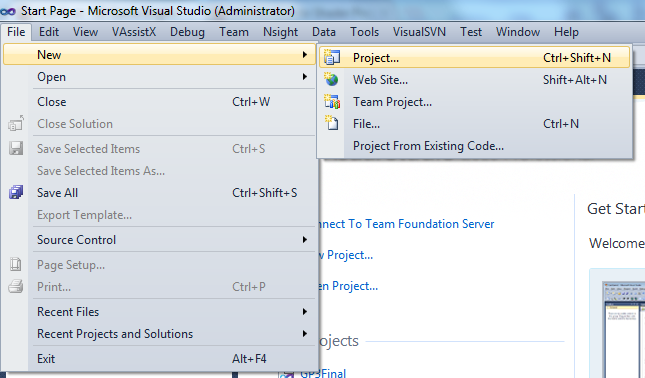Viewport: 645px width, 378px height.
Task: Select Project From Existing Code...
Action: 474,146
